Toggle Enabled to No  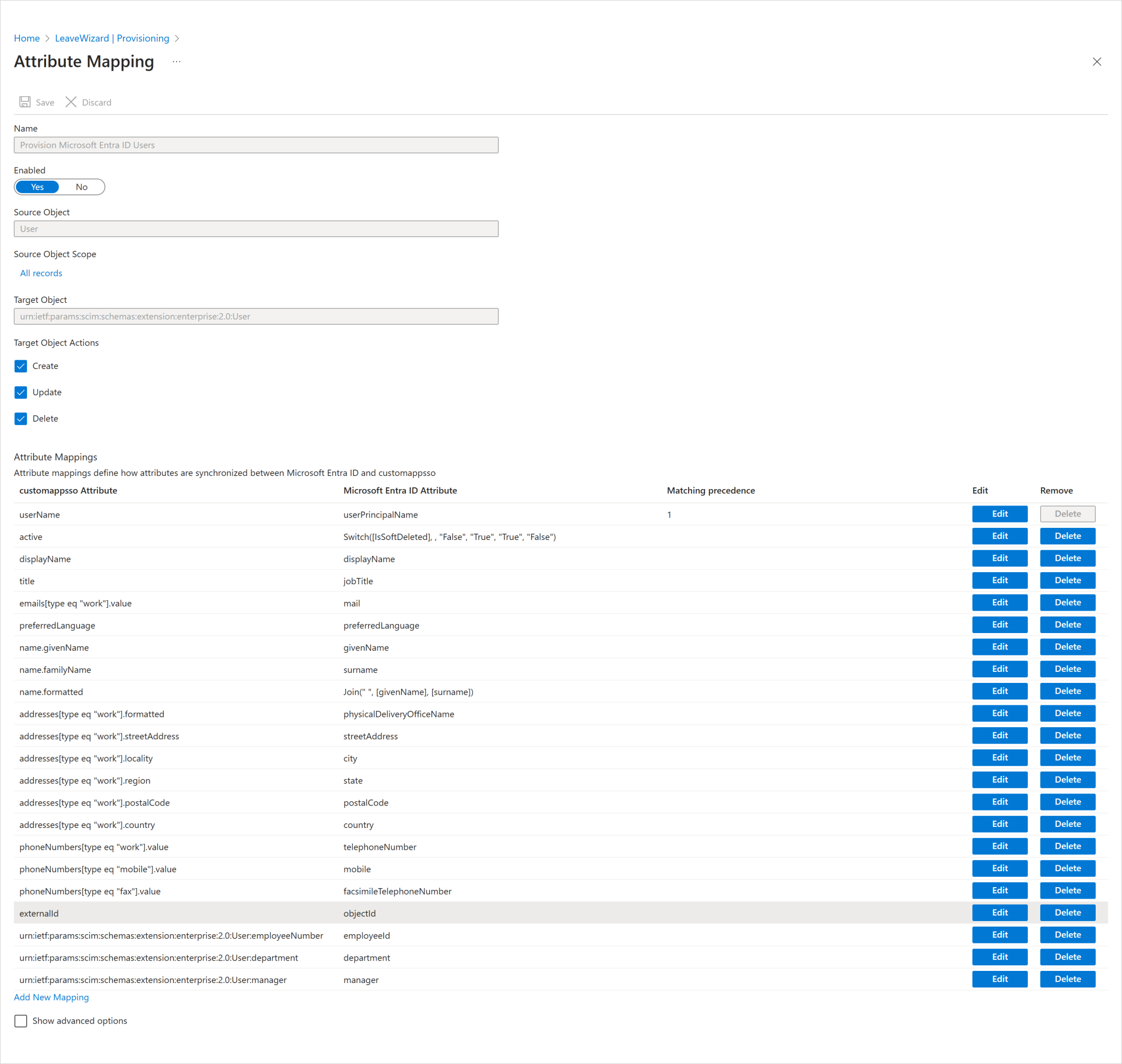point(82,187)
